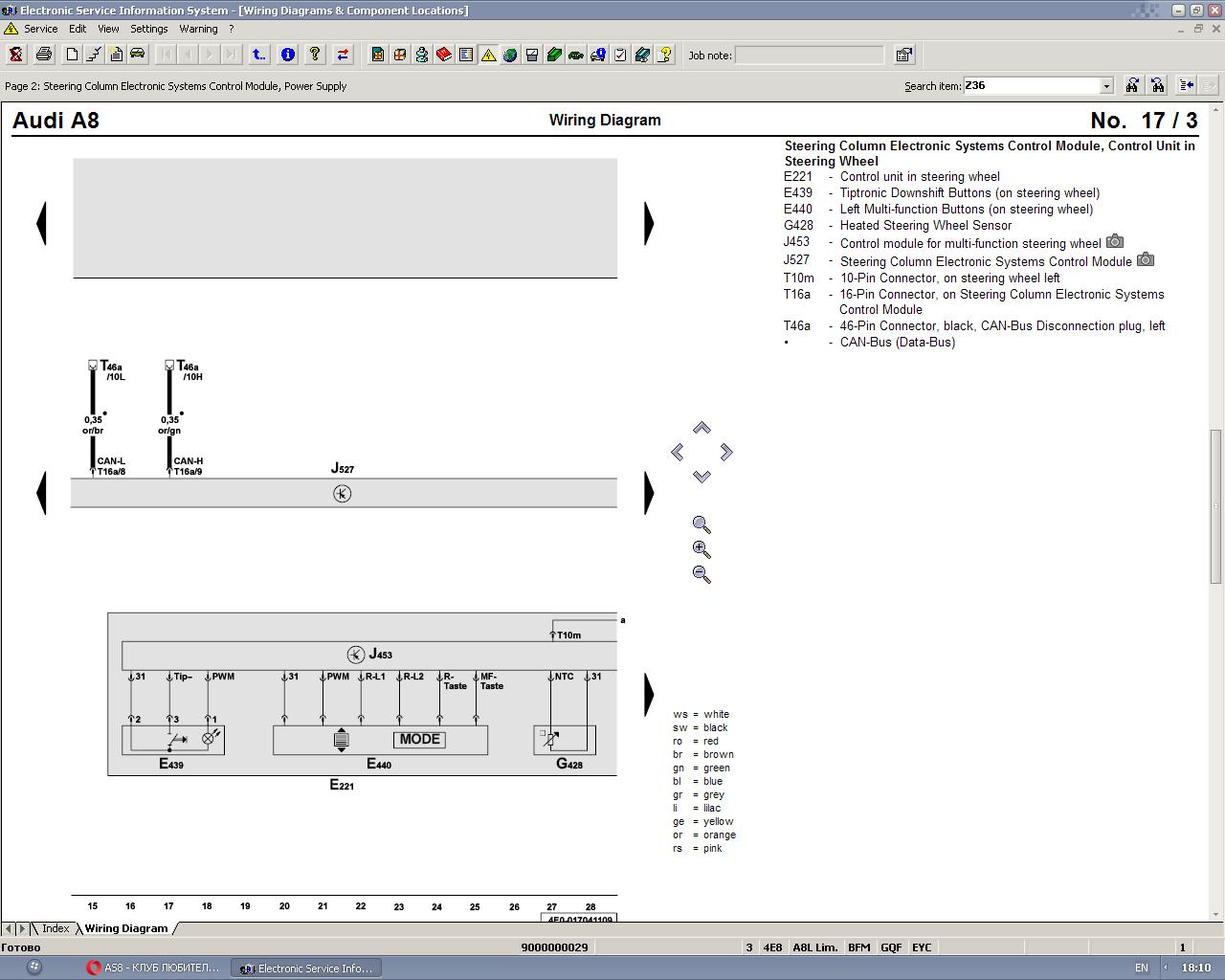Click the zoom in magnifier with plus
Screen dimensions: 1225x980
pyautogui.click(x=702, y=549)
